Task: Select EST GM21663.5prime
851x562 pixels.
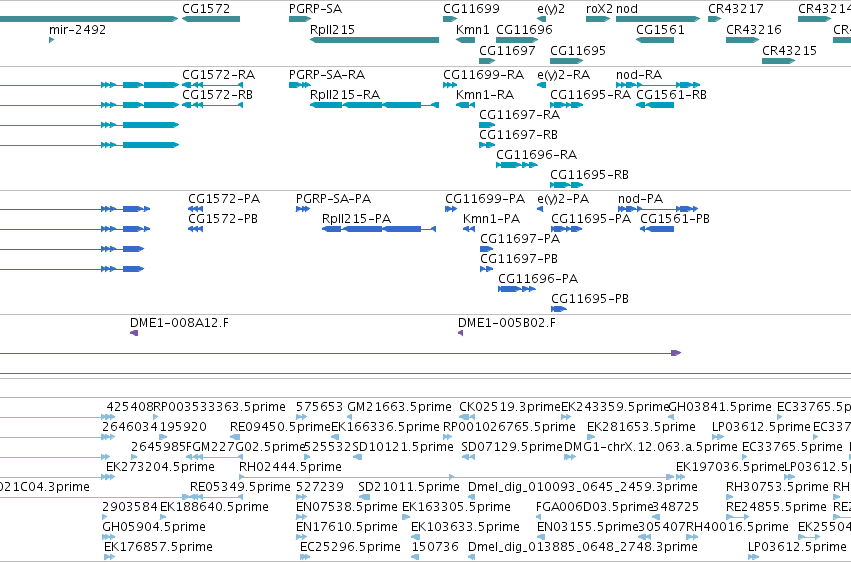Action: 350,417
